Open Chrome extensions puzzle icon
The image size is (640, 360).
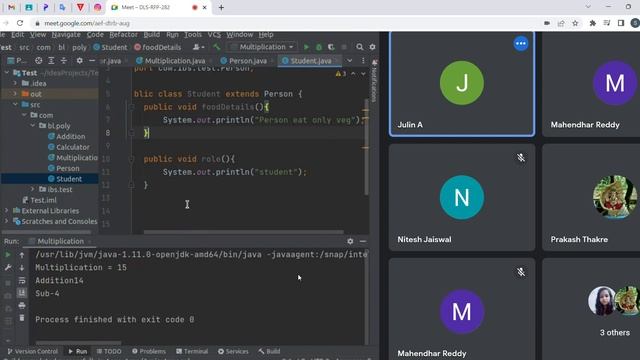point(593,23)
